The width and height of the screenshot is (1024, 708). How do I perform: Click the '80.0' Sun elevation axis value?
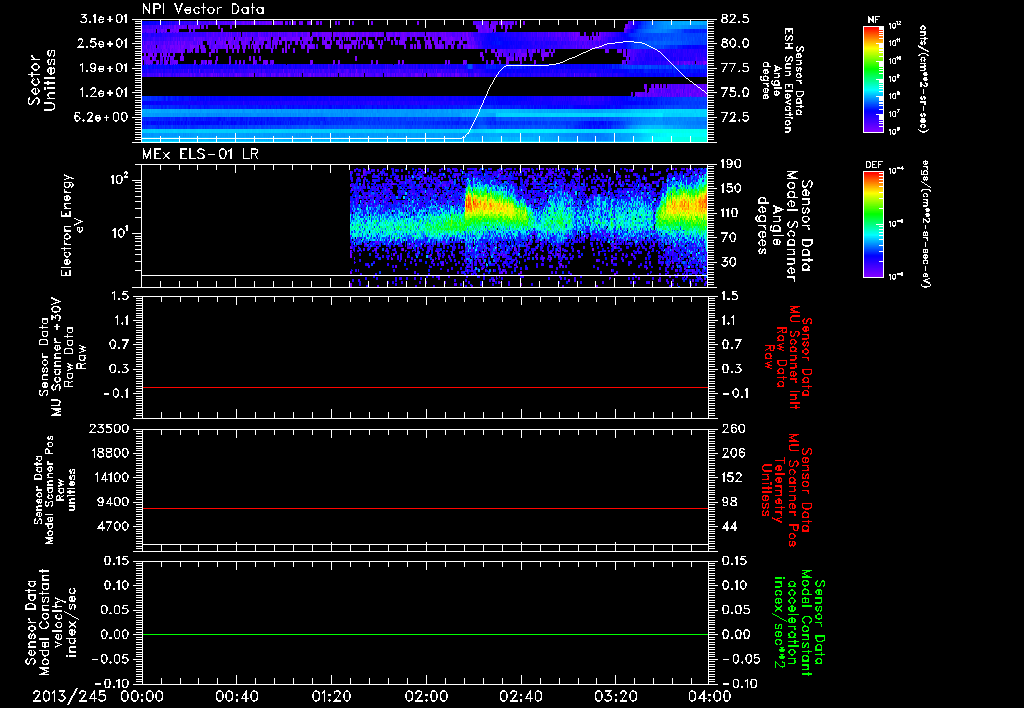[x=735, y=43]
